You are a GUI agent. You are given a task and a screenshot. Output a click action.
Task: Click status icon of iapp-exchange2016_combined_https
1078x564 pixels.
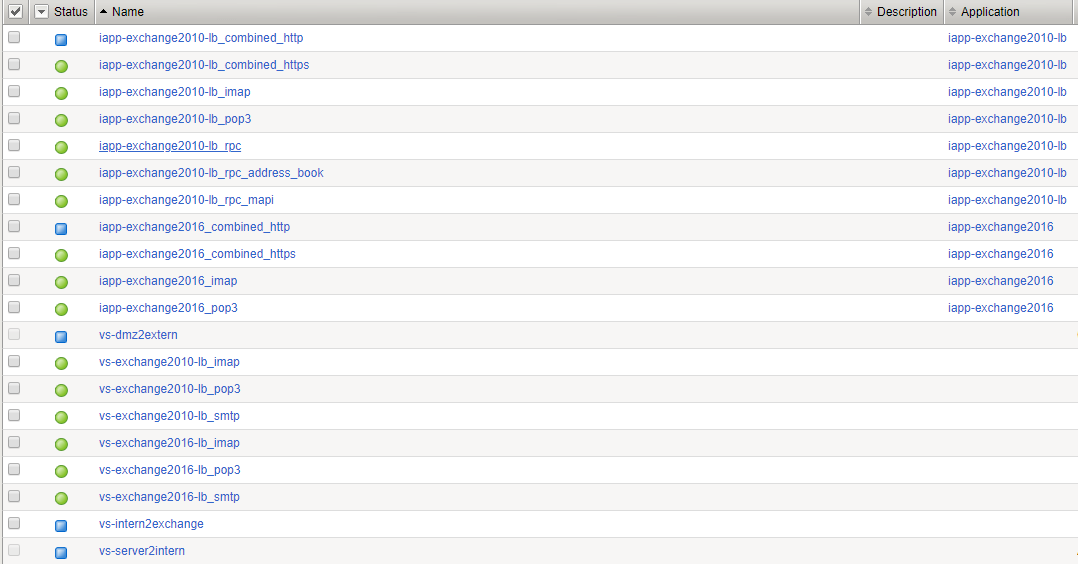click(x=61, y=255)
